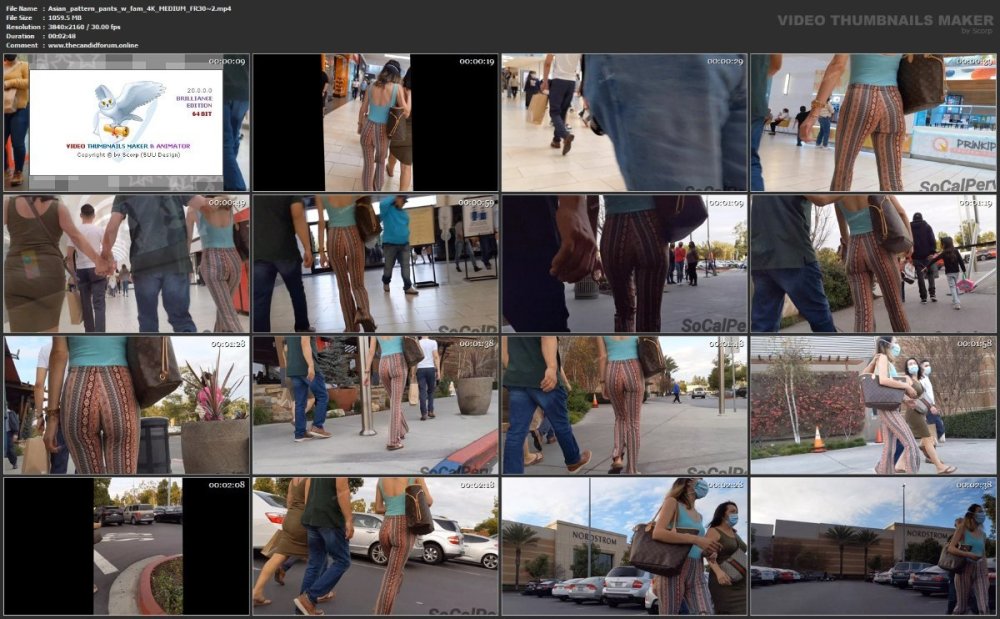Click the resolution value 3840x2160 / 30.00 fps
Screen dimensions: 1000x619
point(84,27)
